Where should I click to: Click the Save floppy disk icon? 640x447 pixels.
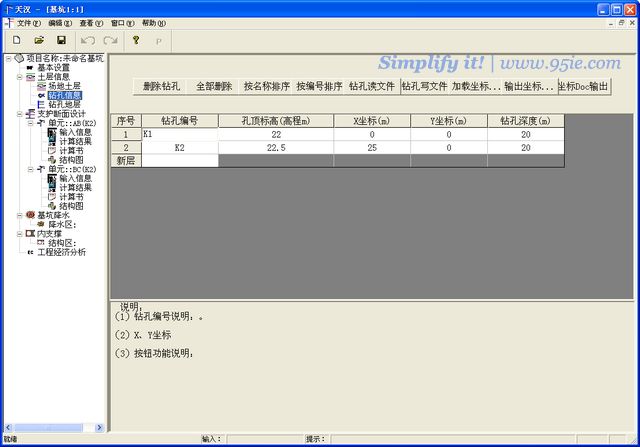pyautogui.click(x=61, y=40)
